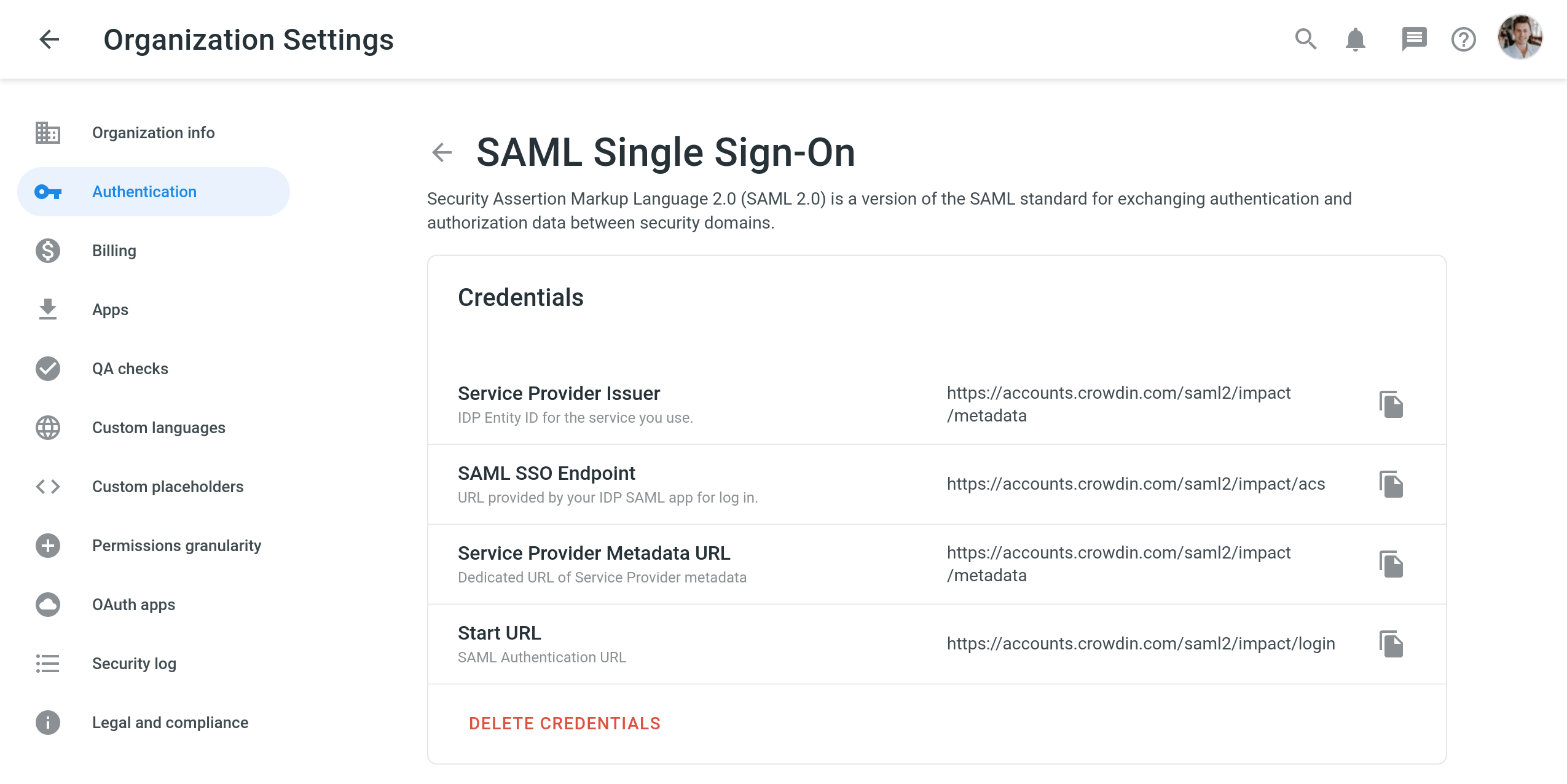The image size is (1567, 784).
Task: Copy the Service Provider Issuer URL
Action: [1391, 404]
